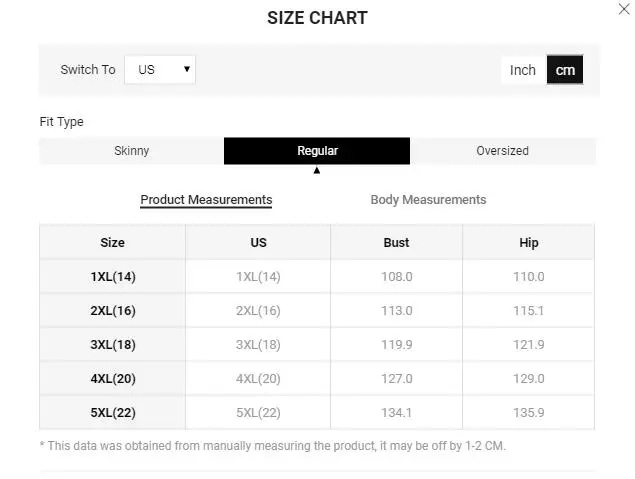The width and height of the screenshot is (635, 479).
Task: Click the SIZE CHART title
Action: click(317, 18)
